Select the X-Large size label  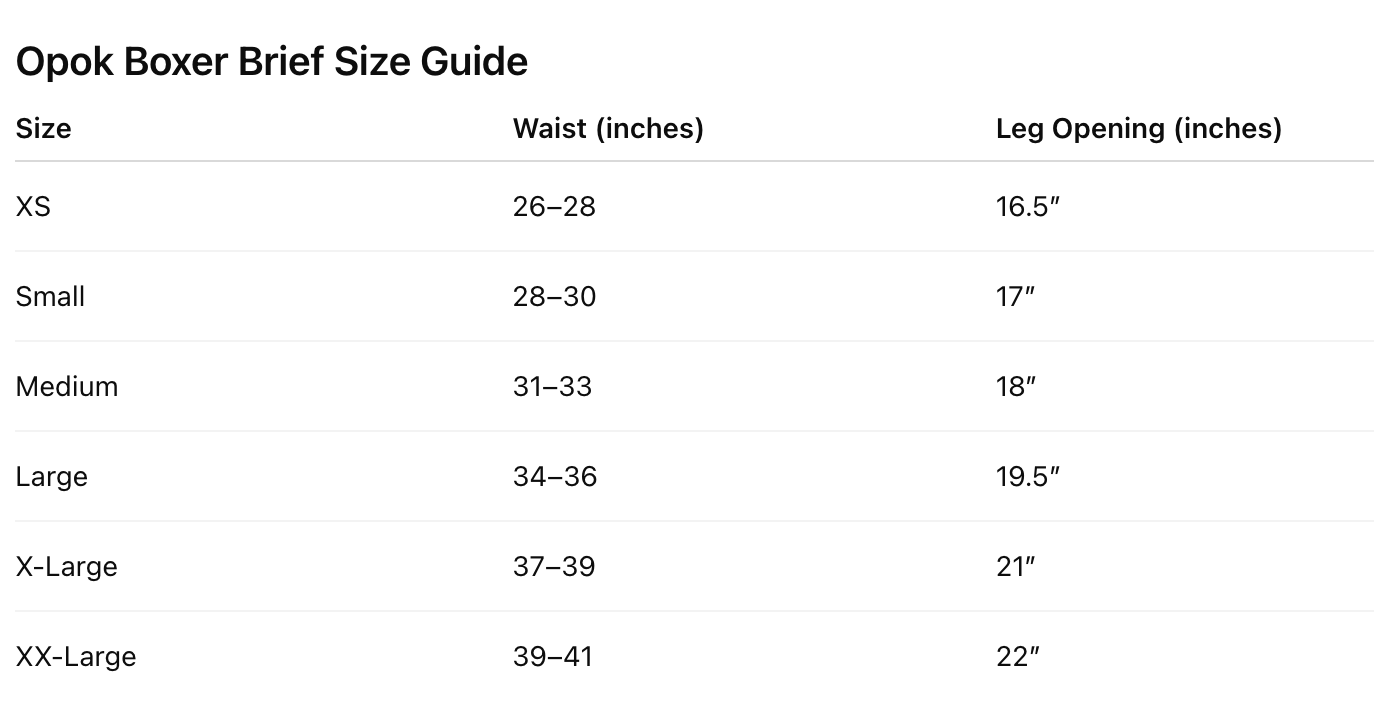67,567
